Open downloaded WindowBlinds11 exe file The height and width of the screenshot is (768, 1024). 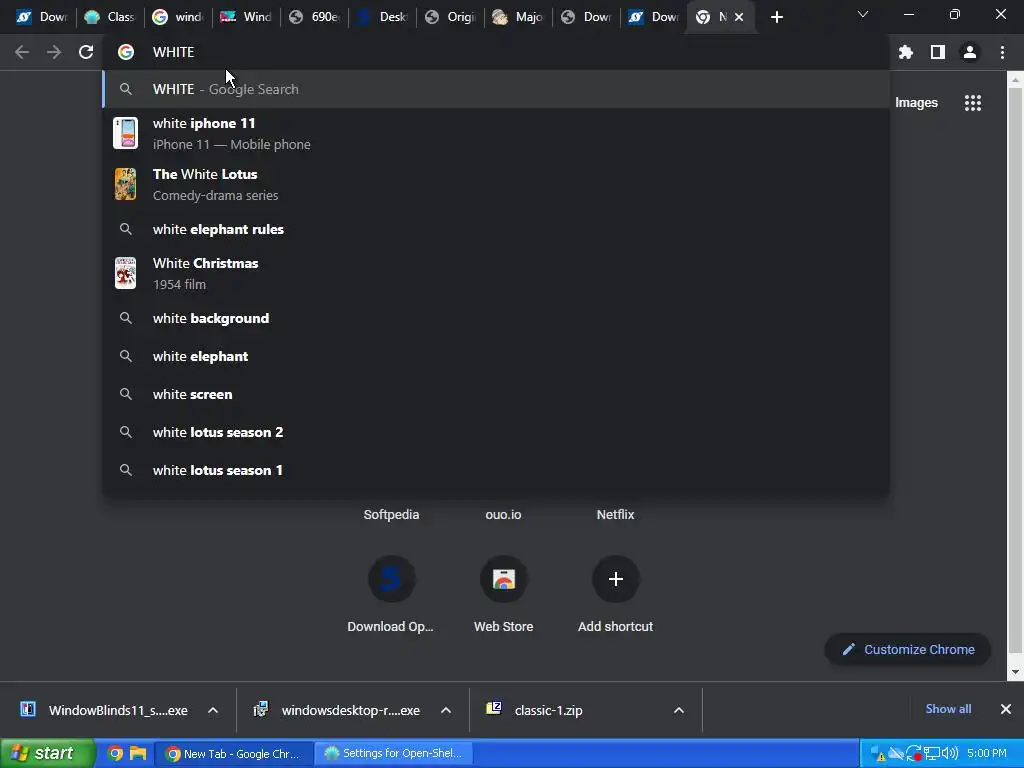[104, 710]
